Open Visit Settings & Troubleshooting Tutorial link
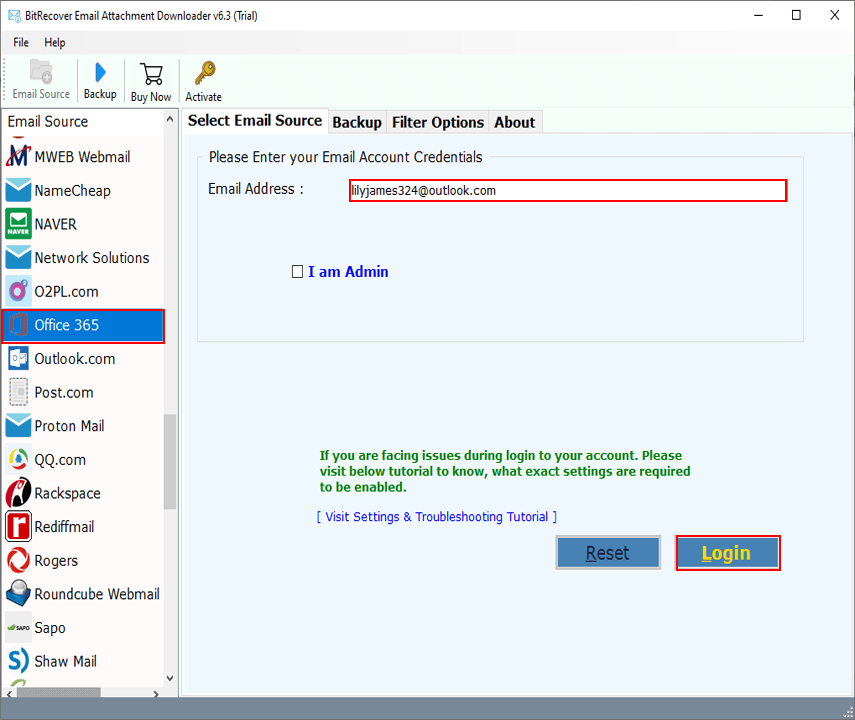The image size is (855, 720). [436, 517]
